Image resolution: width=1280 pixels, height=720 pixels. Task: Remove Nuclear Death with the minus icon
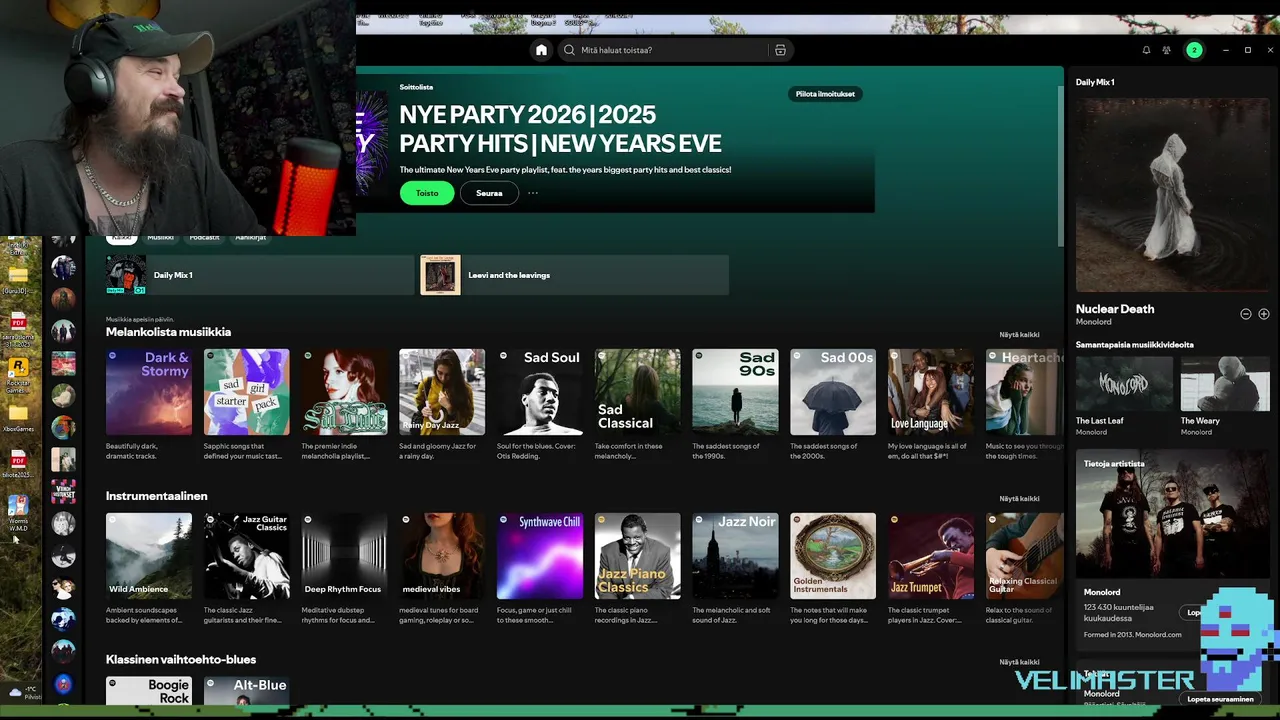(1246, 314)
